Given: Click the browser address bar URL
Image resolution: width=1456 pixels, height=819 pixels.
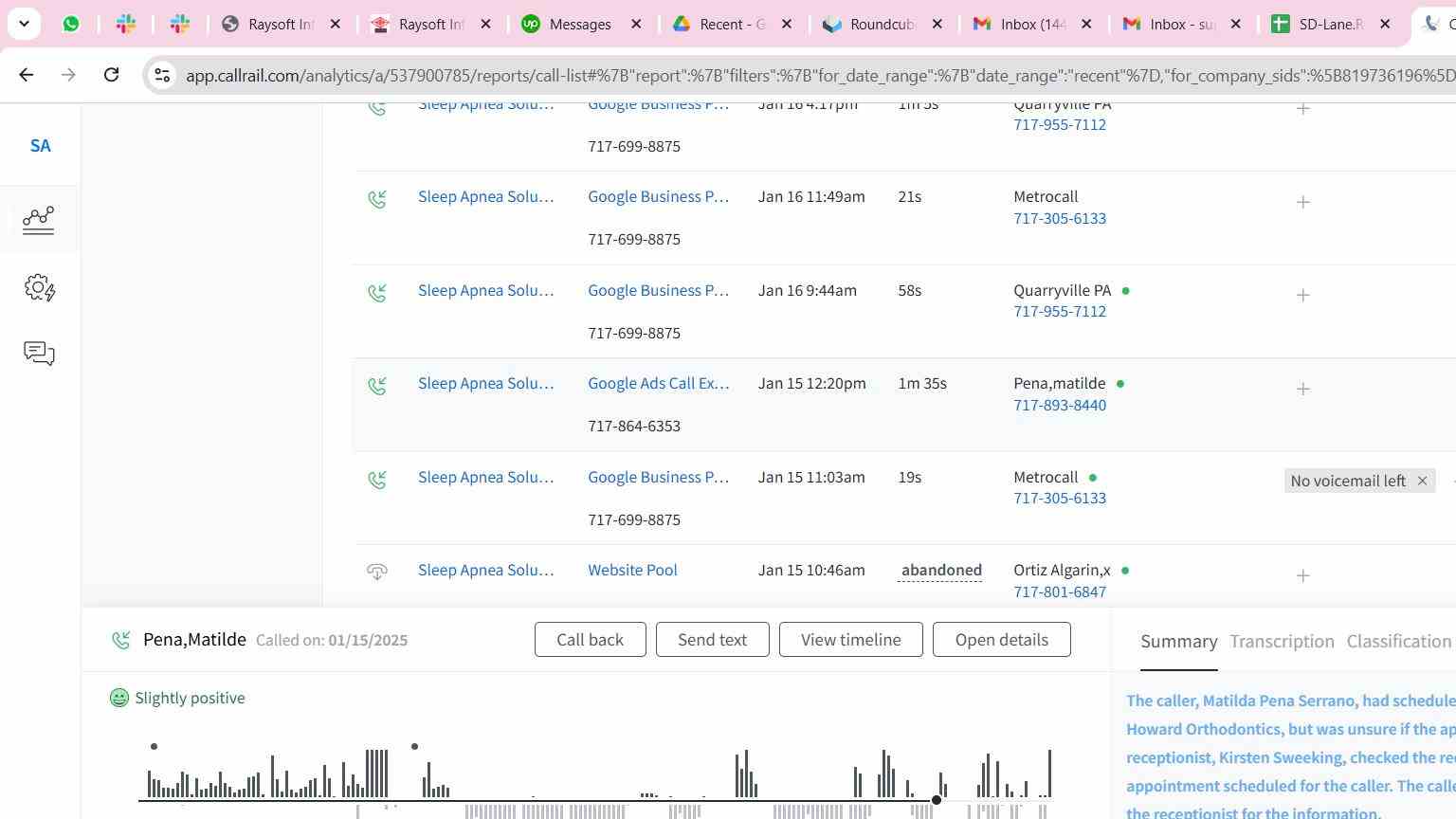Looking at the screenshot, I should 820,75.
